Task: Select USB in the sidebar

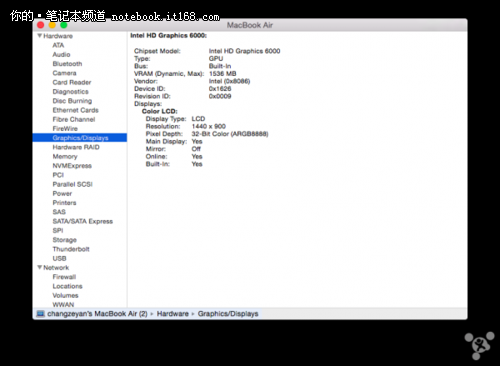Action: pyautogui.click(x=59, y=258)
